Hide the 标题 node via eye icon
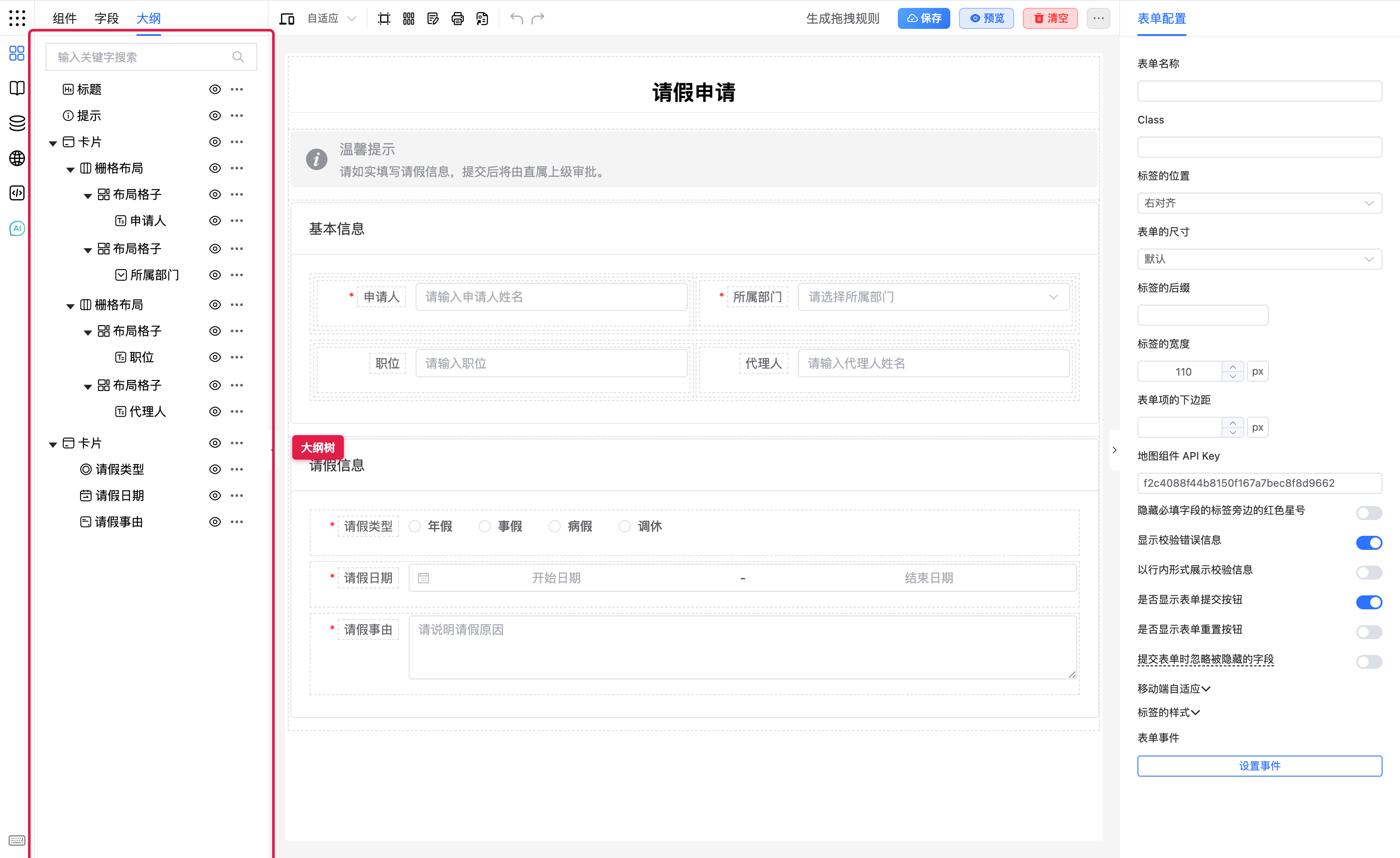1400x858 pixels. click(215, 89)
